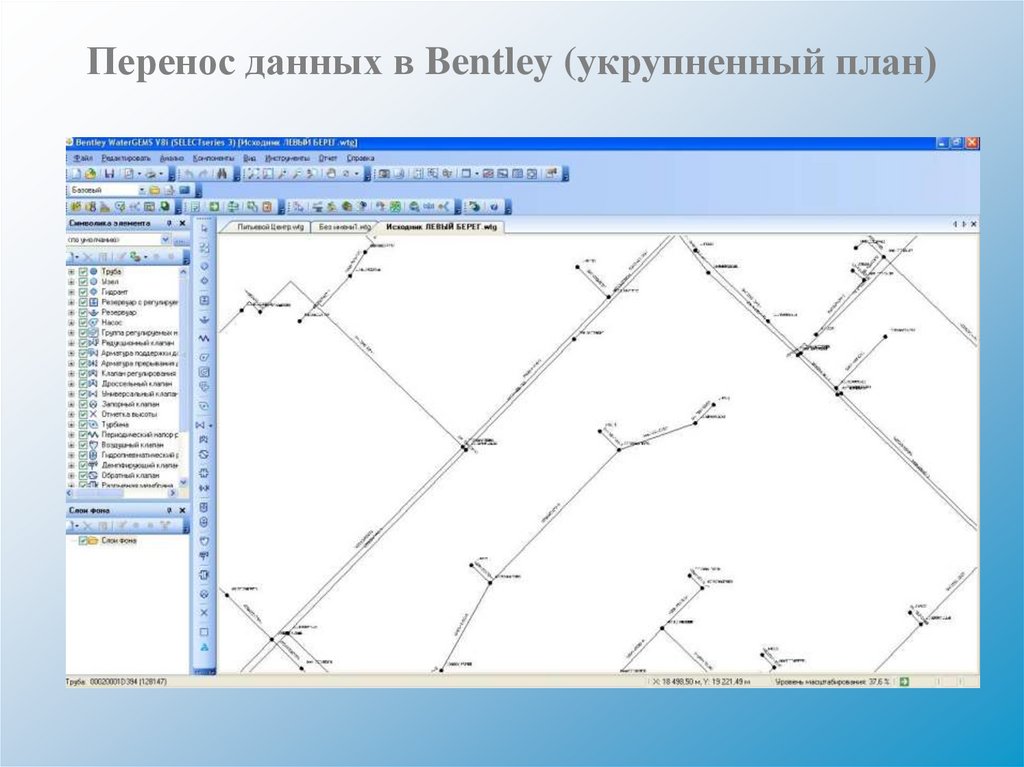
Task: Select the Исходник ЛЕВЫЙ БЕРЕГ.wtg tab
Action: tap(441, 227)
